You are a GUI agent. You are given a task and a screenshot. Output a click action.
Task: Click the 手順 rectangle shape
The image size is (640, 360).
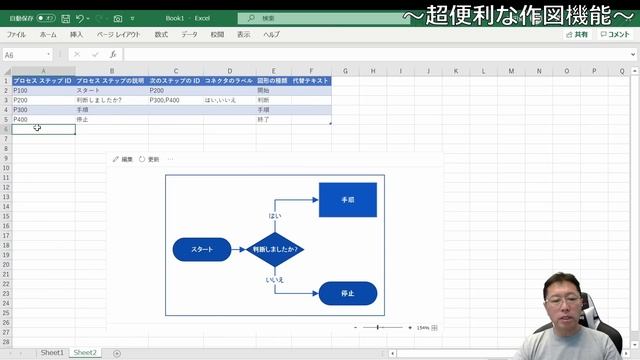point(348,200)
